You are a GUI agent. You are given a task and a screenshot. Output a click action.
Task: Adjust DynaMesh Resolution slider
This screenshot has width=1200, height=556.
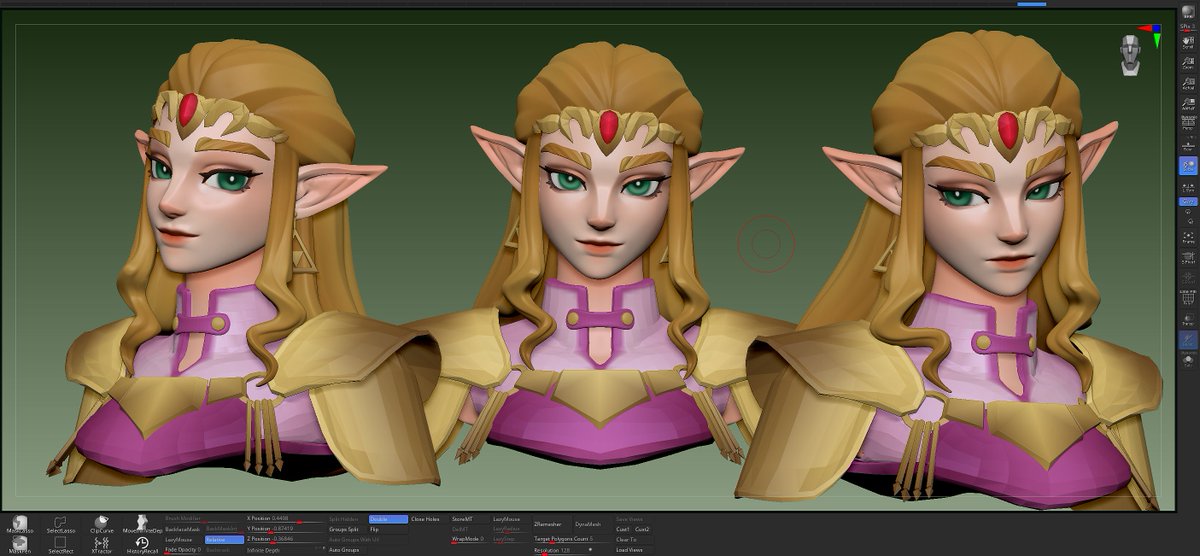[x=572, y=549]
